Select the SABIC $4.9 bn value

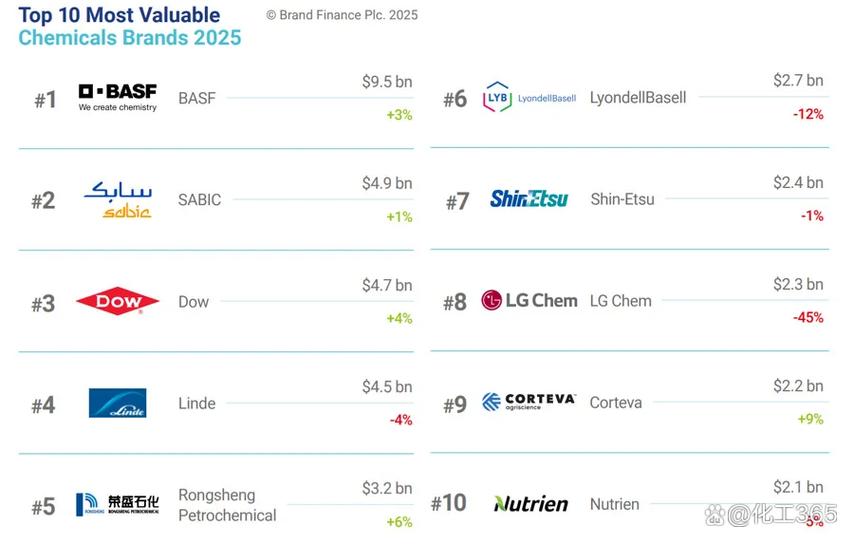point(387,183)
